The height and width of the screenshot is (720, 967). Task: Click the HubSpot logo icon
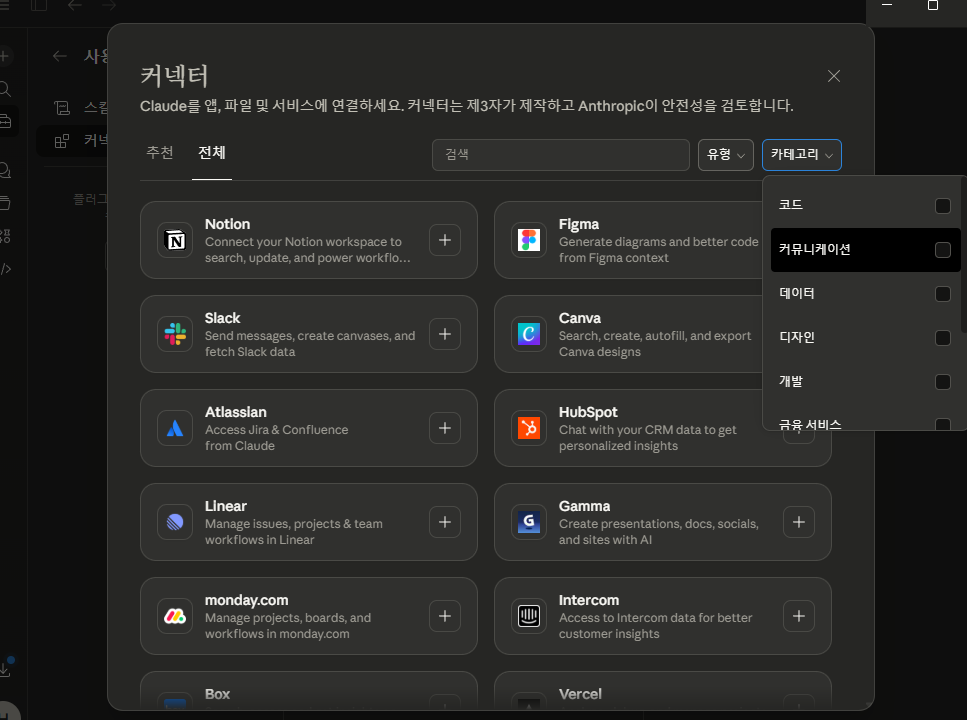pos(528,428)
